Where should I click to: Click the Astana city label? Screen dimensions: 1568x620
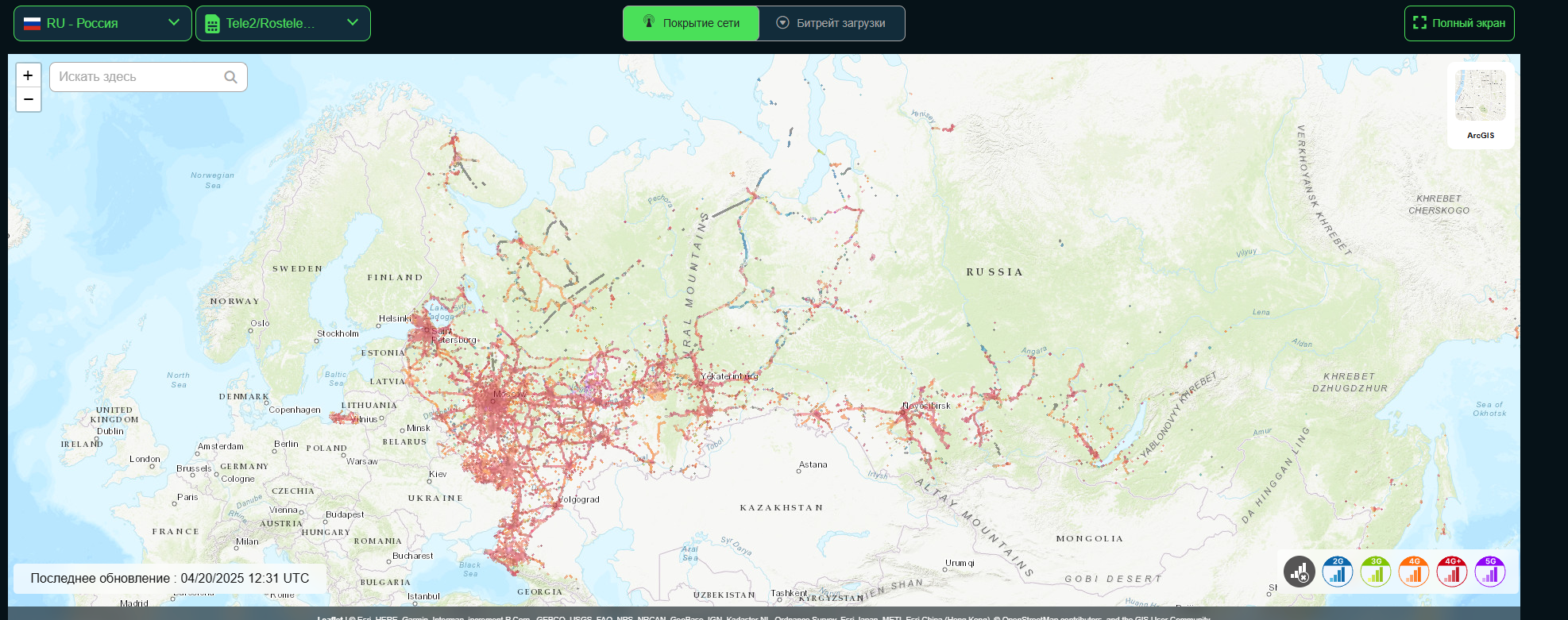click(813, 464)
